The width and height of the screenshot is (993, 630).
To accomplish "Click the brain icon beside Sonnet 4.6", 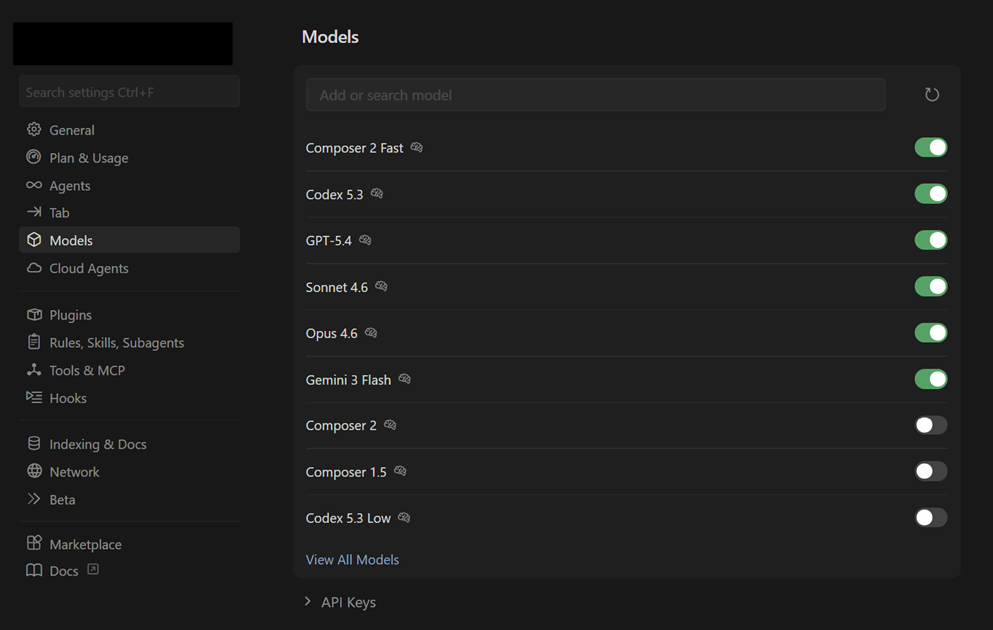I will [x=381, y=286].
